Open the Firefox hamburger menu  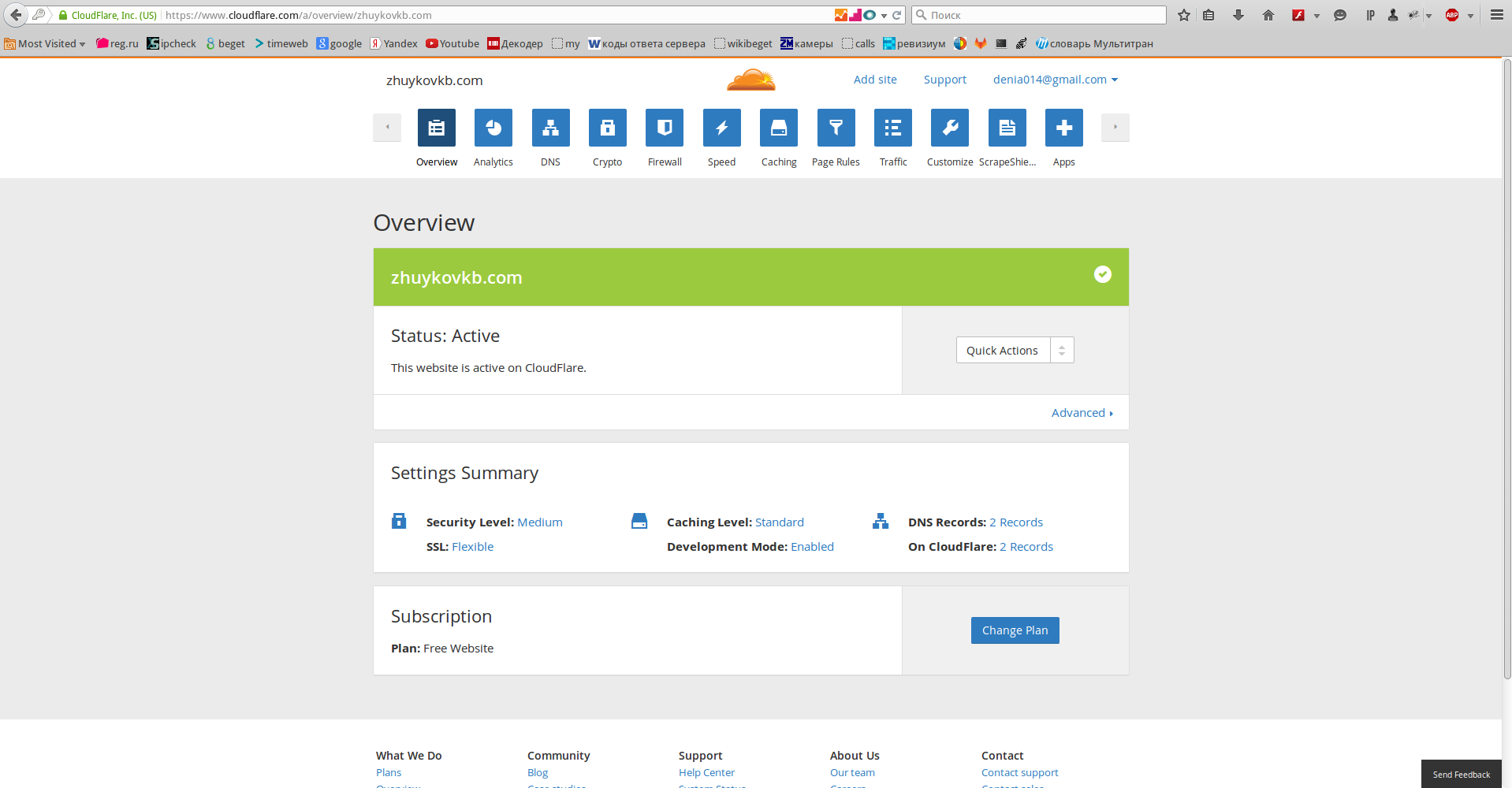pos(1497,15)
